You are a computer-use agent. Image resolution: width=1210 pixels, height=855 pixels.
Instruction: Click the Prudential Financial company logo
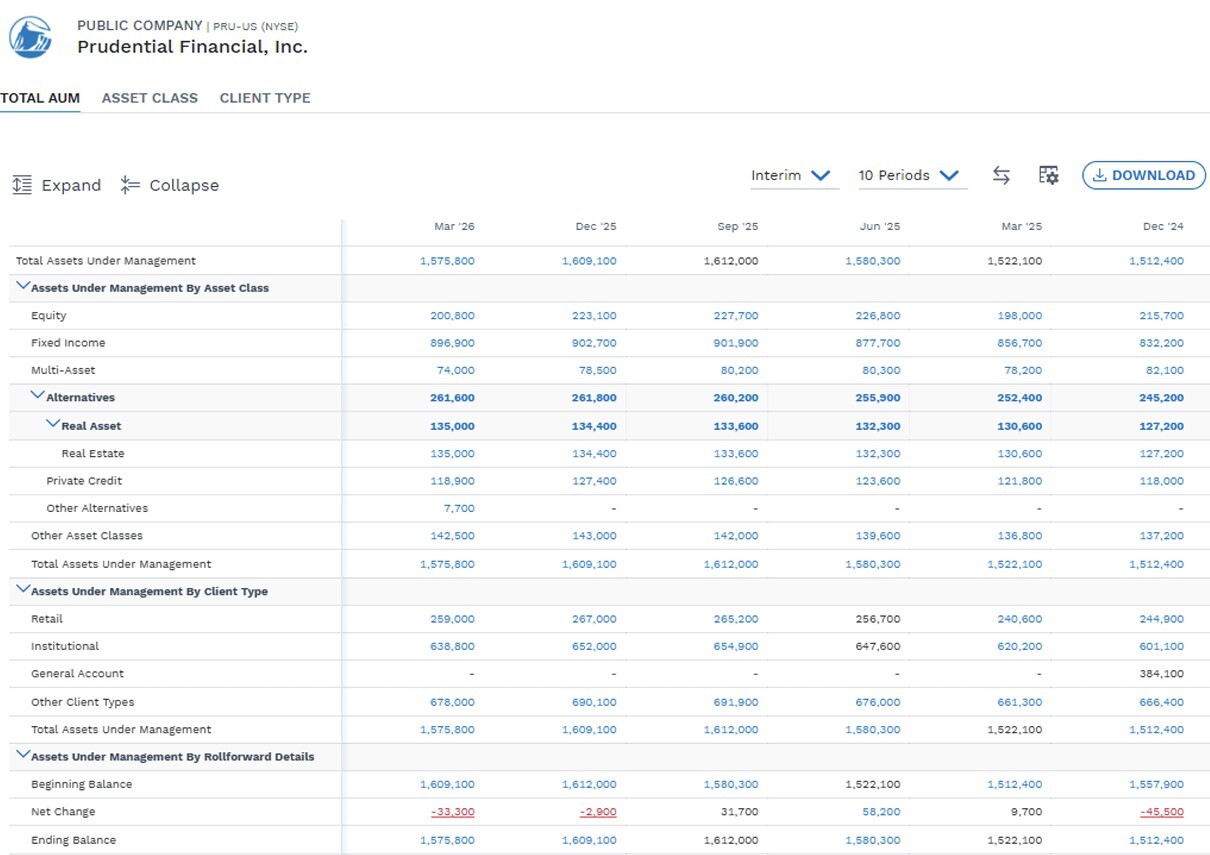coord(31,37)
